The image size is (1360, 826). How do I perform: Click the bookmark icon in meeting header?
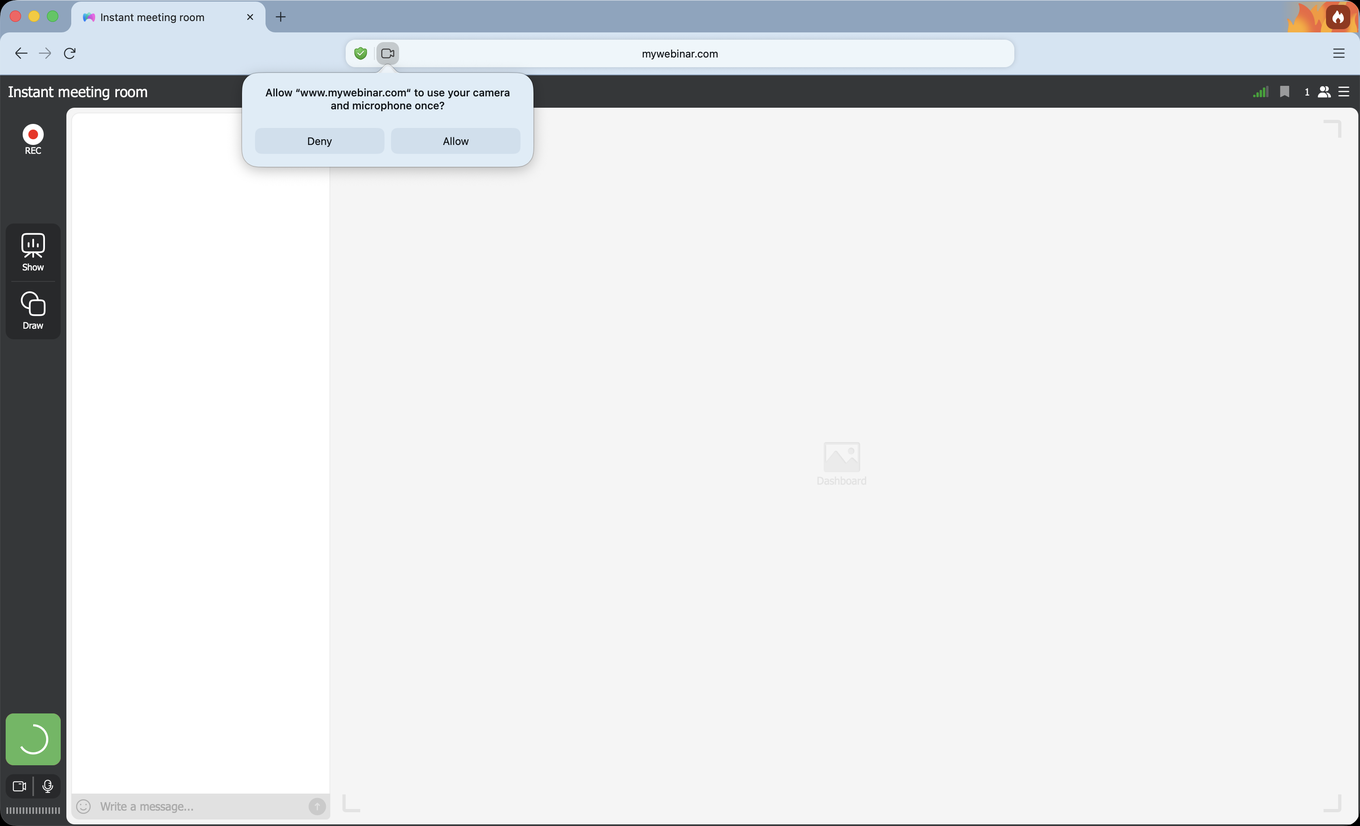[1285, 92]
